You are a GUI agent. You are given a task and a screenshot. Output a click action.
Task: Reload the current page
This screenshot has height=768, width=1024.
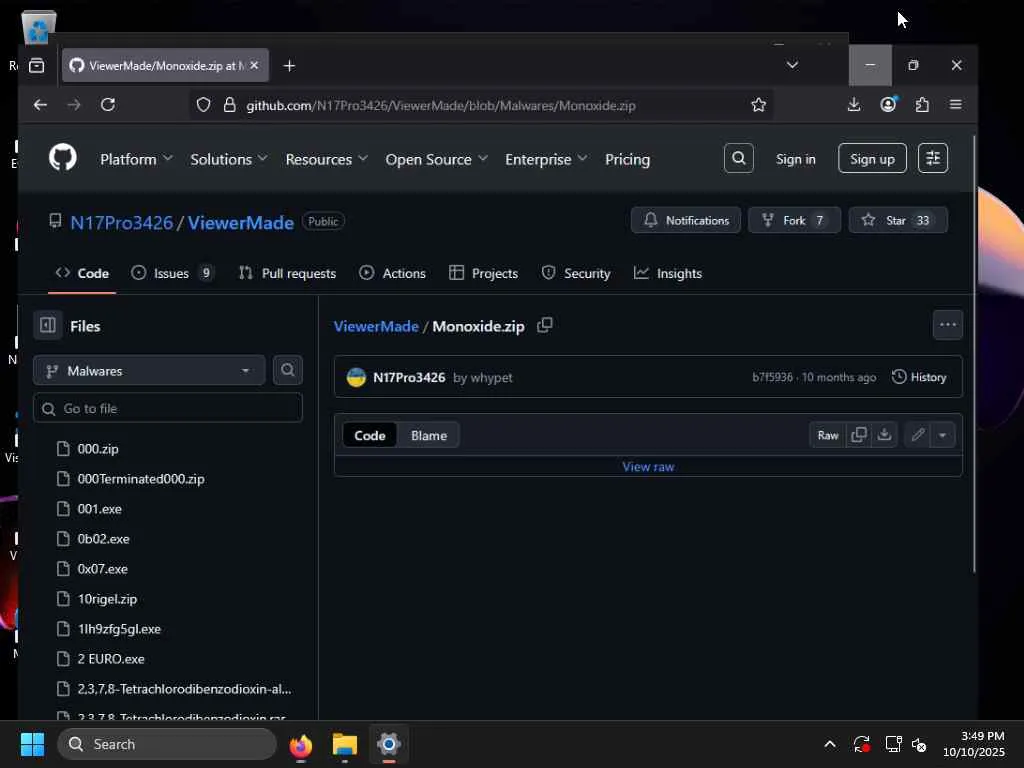coord(108,104)
